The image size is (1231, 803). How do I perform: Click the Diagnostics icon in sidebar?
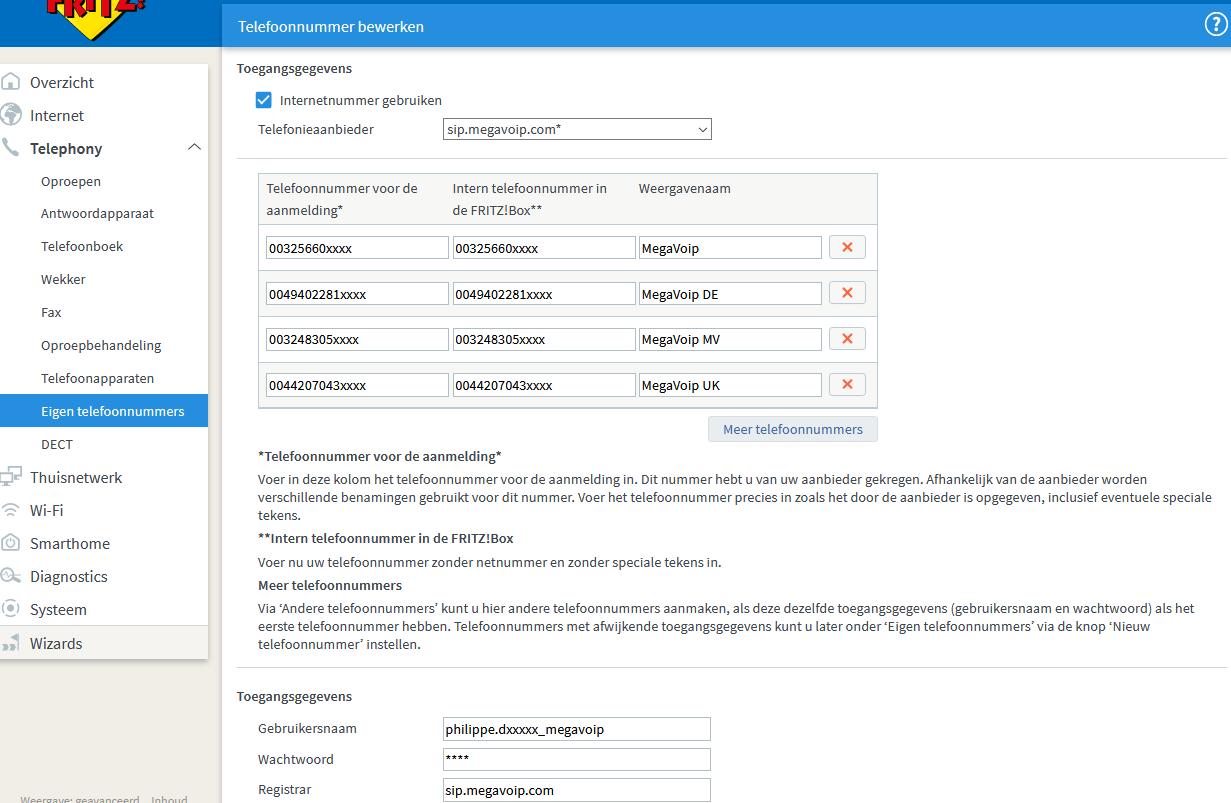click(x=11, y=576)
